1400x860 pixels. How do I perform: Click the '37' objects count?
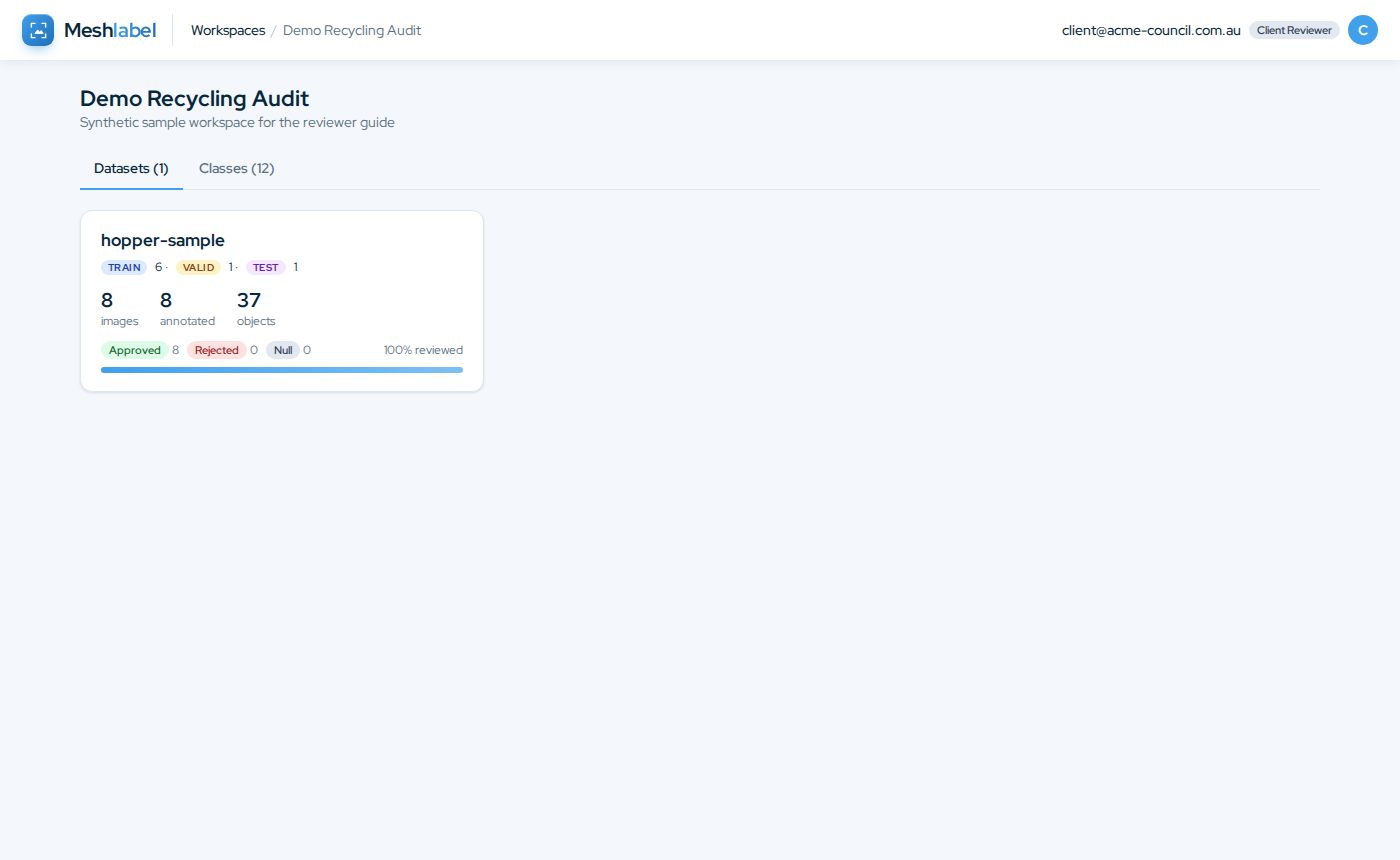coord(249,300)
